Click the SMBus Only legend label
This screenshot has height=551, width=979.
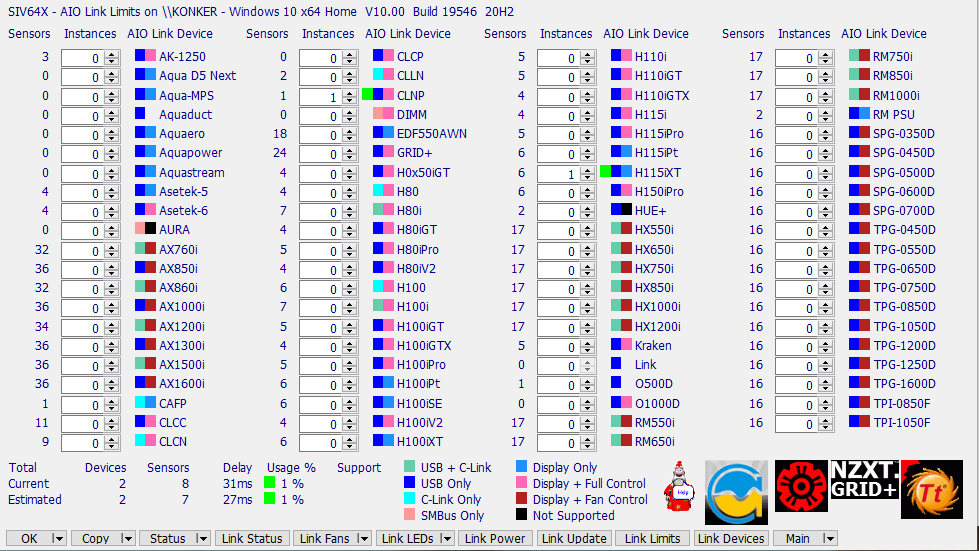[452, 515]
